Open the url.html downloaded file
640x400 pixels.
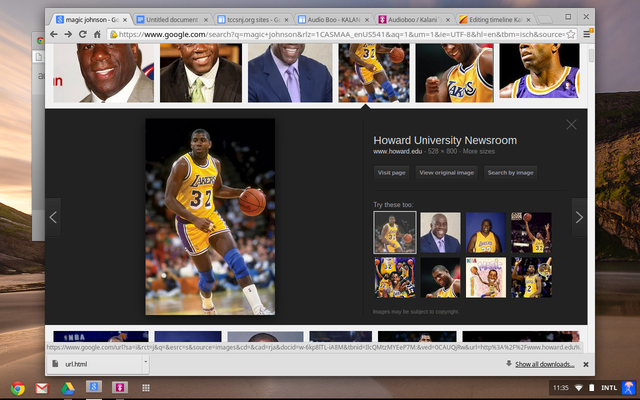pyautogui.click(x=95, y=364)
